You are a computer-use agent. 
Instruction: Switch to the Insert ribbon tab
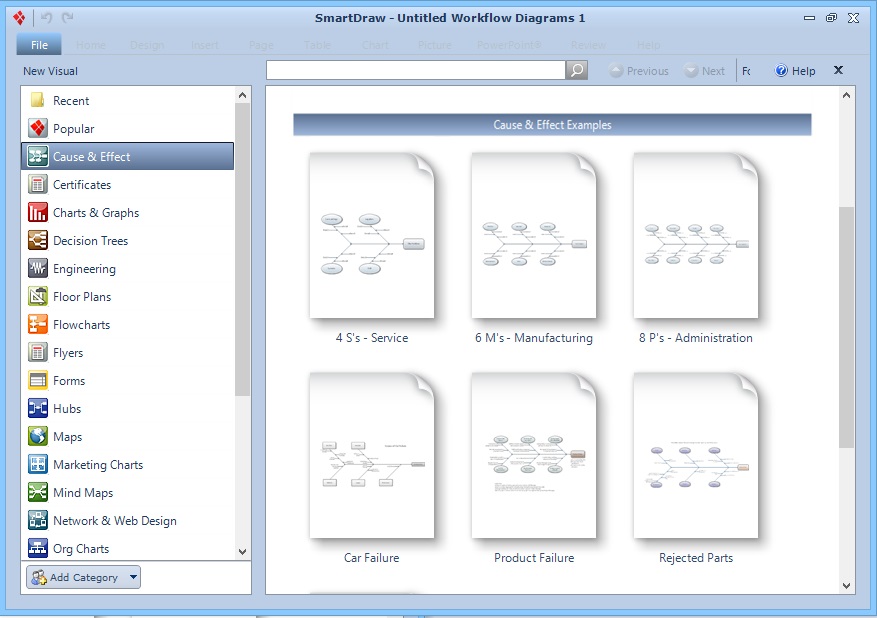(x=205, y=45)
